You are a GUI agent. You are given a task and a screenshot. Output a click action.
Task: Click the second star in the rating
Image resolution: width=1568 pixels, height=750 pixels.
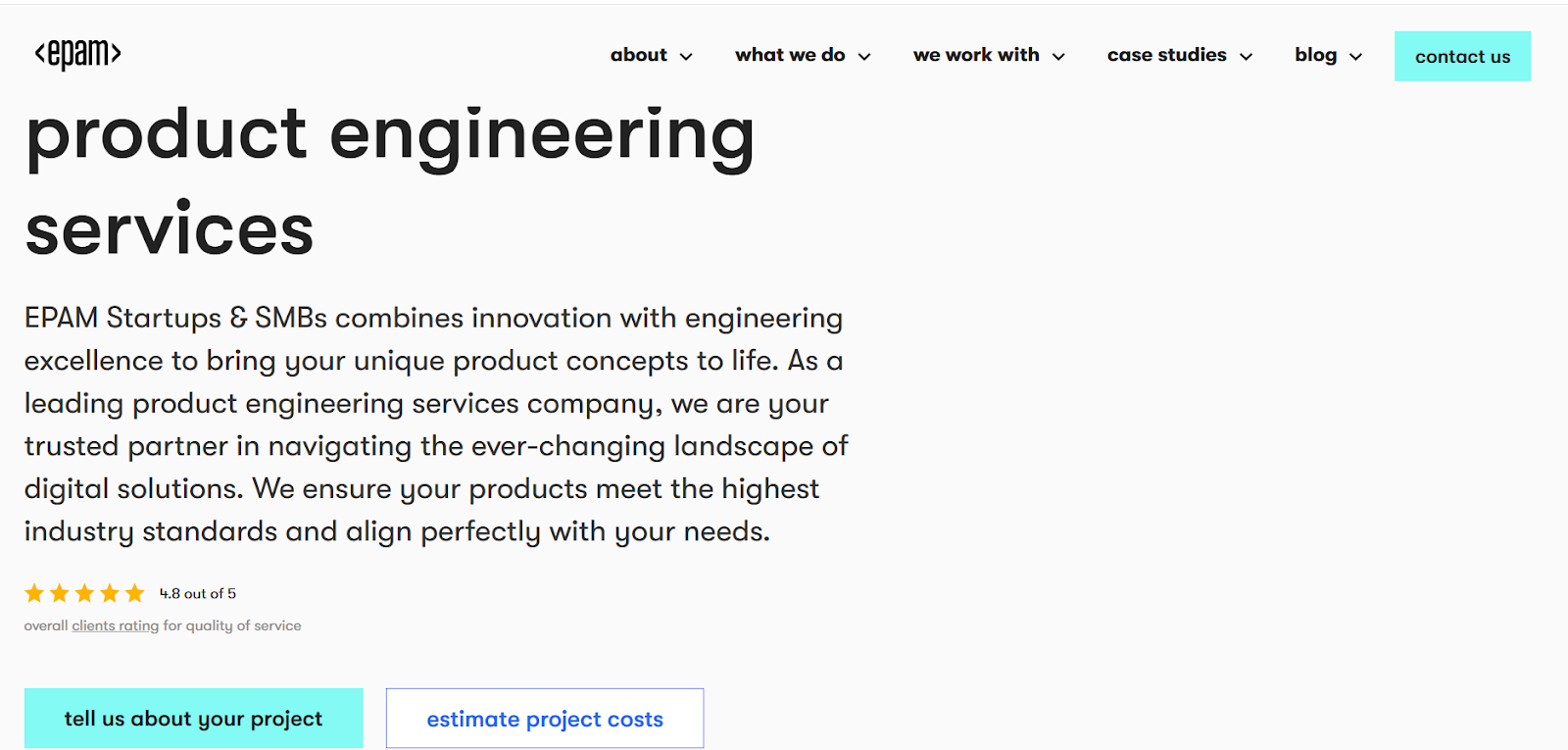(61, 592)
